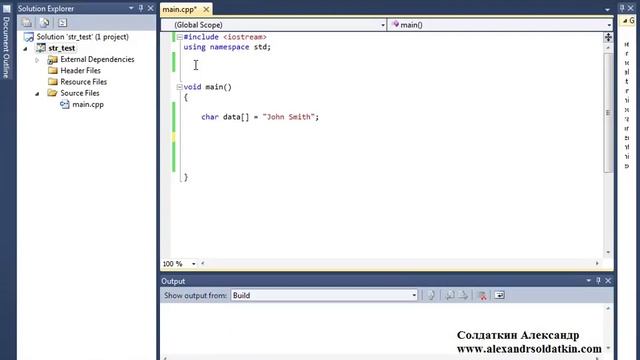640x360 pixels.
Task: Close the Solution Explorer panel
Action: 151,8
